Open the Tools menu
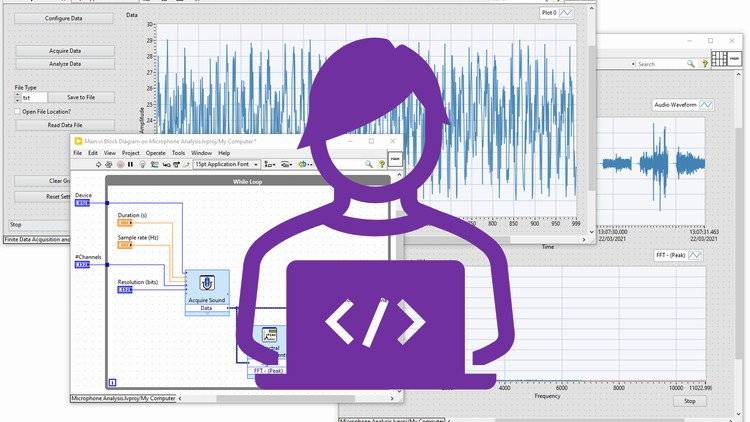This screenshot has width=750, height=422. tap(178, 153)
